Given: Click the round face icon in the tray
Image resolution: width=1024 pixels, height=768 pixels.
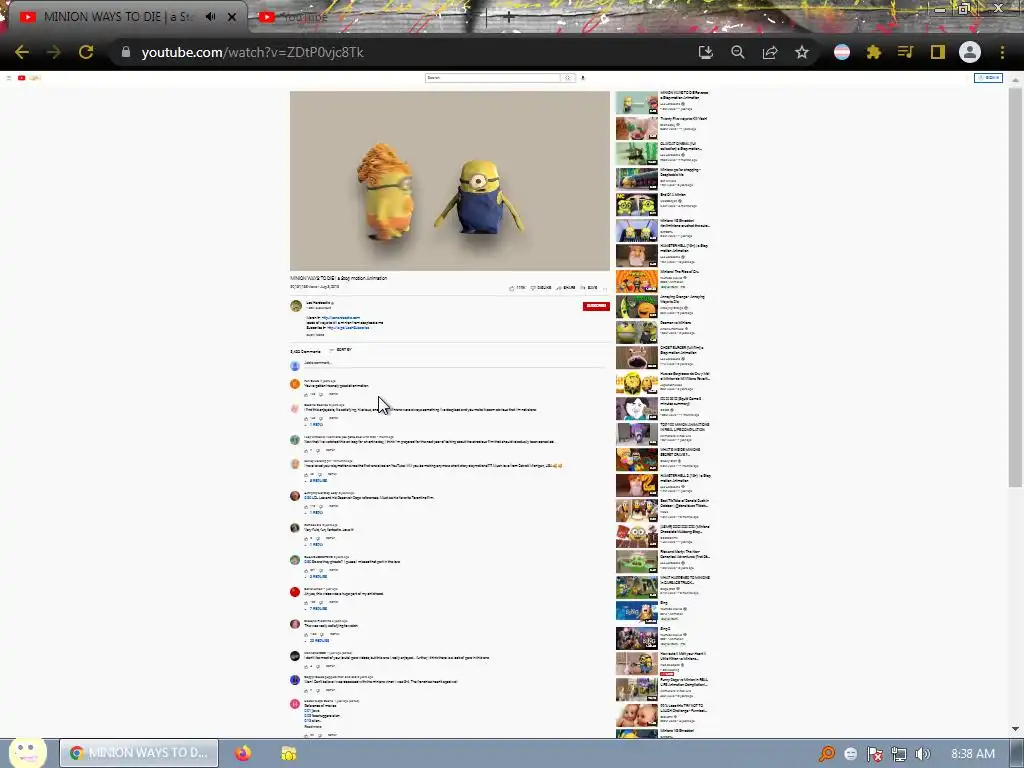Looking at the screenshot, I should tap(850, 754).
